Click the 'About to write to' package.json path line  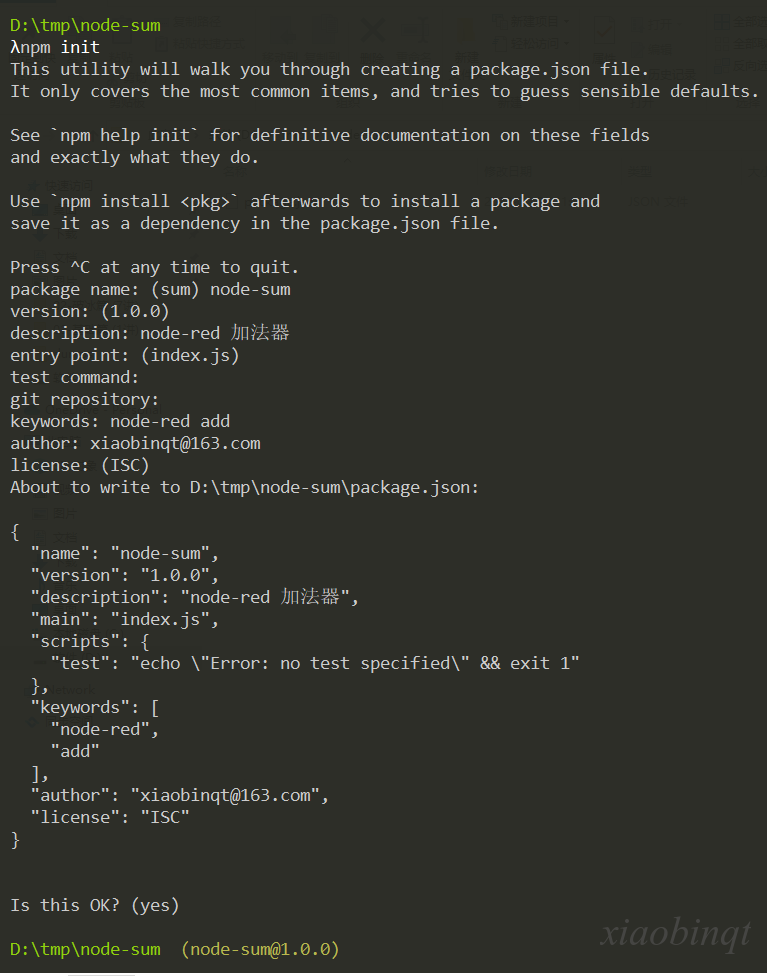pos(245,487)
